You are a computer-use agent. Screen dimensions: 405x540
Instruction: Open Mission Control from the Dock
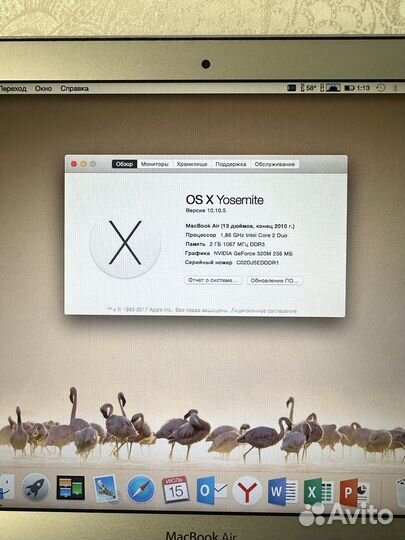[71, 488]
